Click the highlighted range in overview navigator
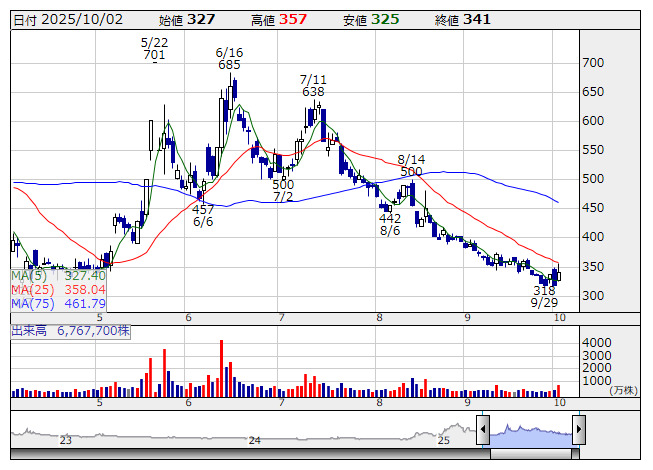This screenshot has height=470, width=653. 531,435
